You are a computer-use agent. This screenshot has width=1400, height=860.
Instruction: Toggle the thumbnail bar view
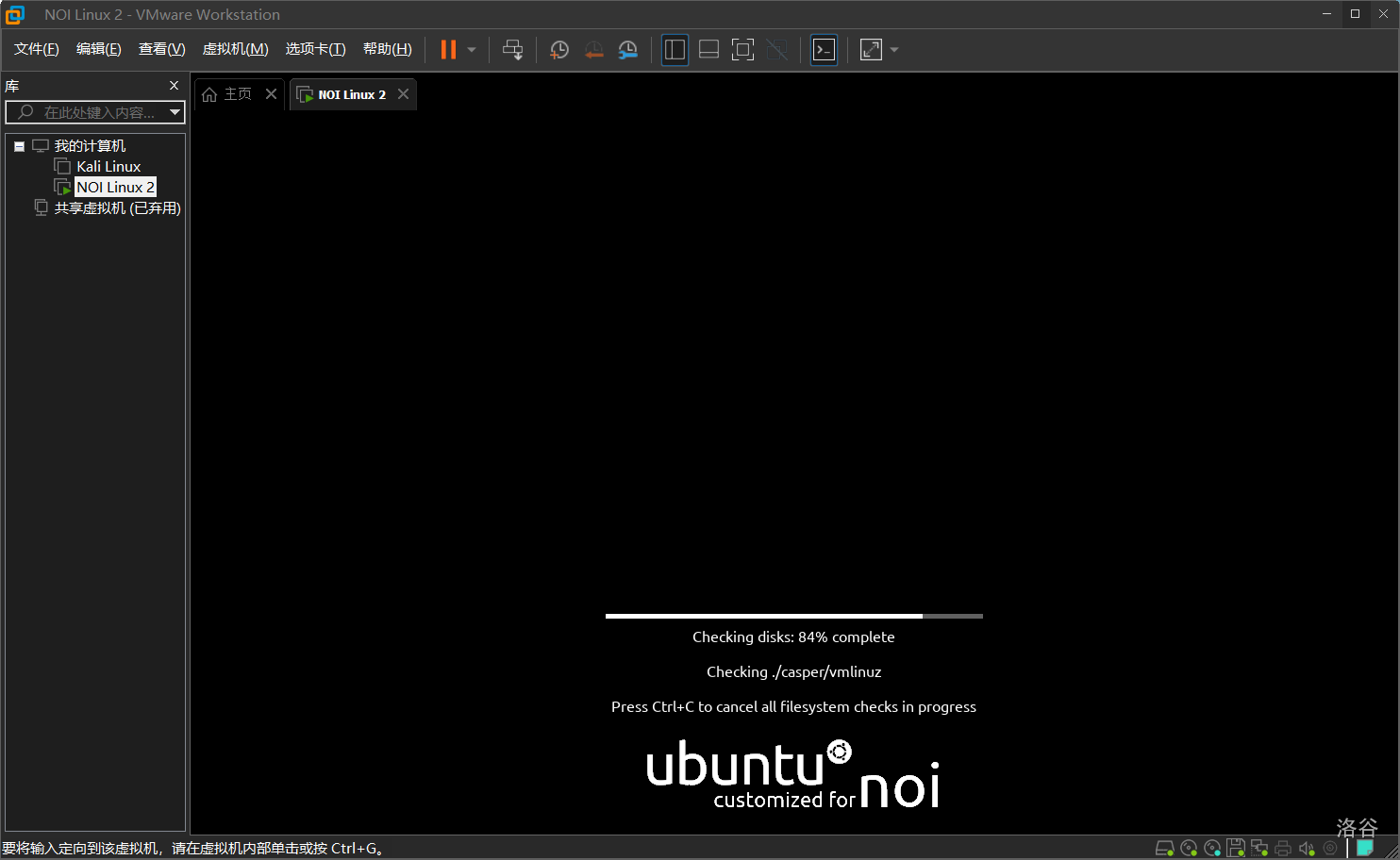[x=708, y=50]
